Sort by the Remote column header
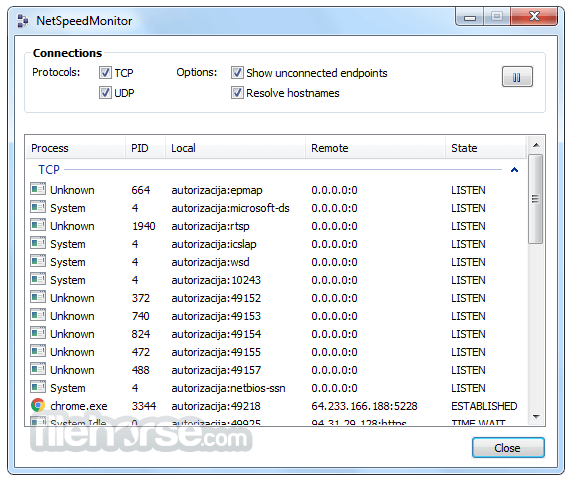Image resolution: width=573 pixels, height=482 pixels. [375, 148]
